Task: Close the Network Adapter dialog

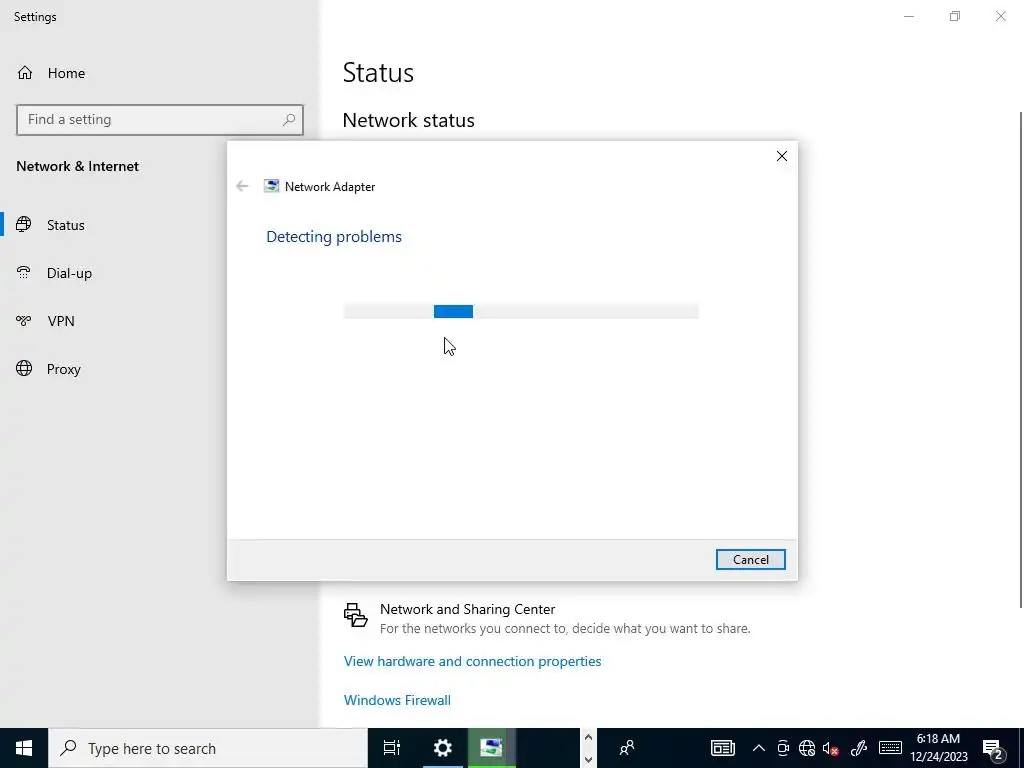Action: pyautogui.click(x=782, y=156)
